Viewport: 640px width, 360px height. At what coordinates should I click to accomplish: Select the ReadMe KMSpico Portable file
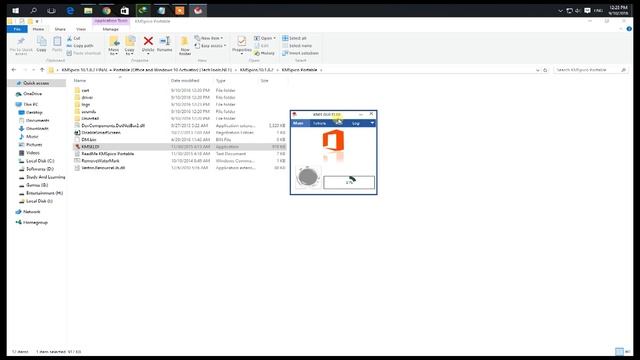point(107,154)
